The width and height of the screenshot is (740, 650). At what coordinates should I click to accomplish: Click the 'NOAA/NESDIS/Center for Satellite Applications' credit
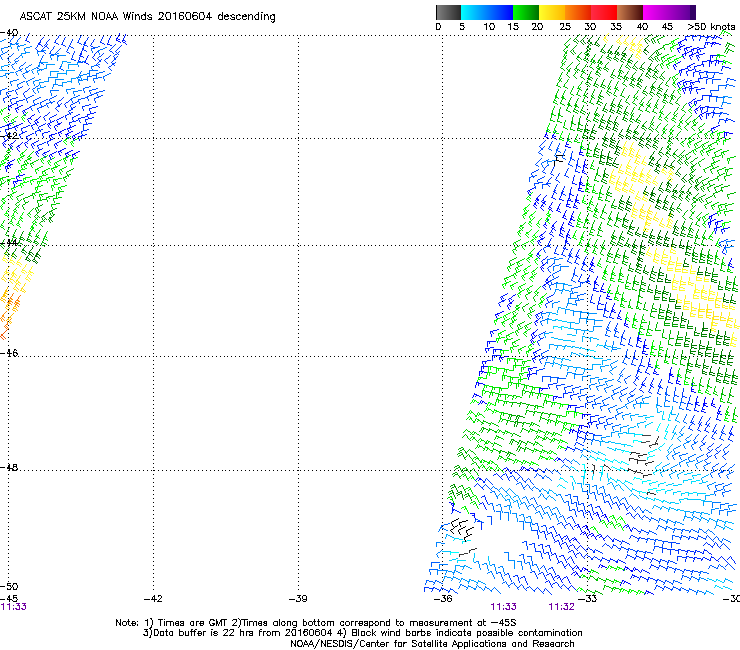pos(432,644)
